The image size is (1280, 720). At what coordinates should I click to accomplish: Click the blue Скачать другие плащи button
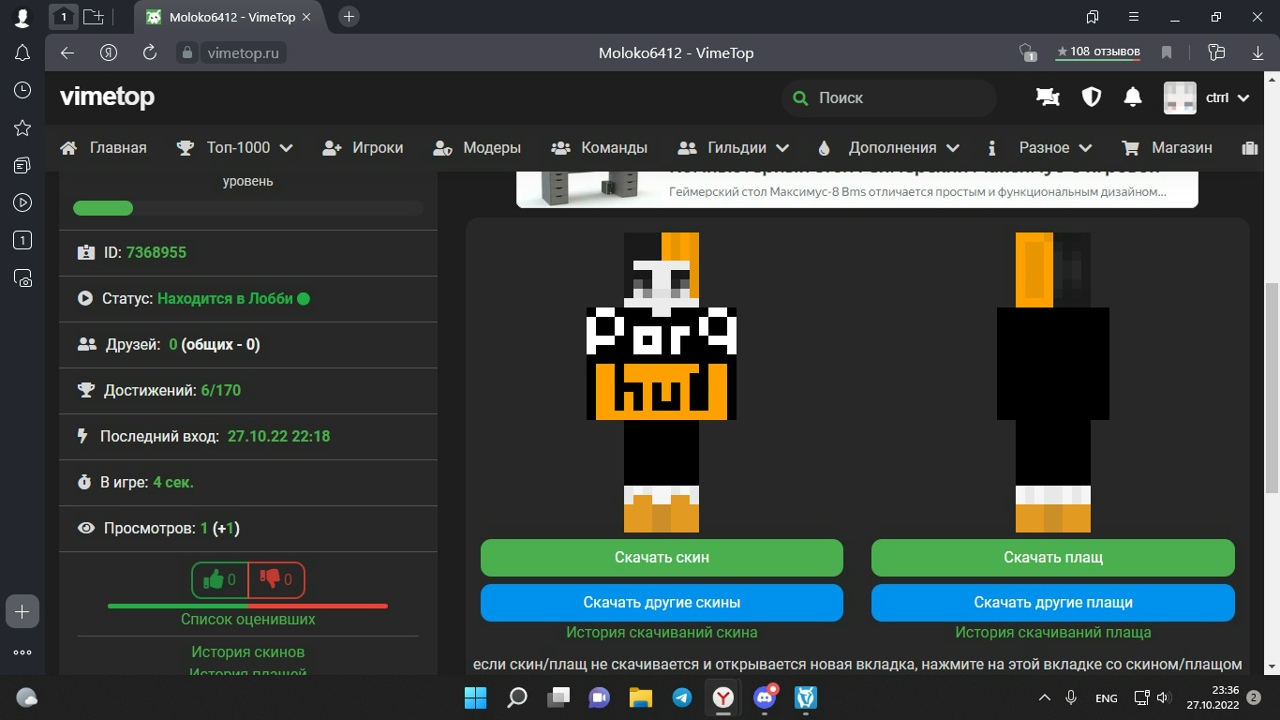coord(1052,603)
